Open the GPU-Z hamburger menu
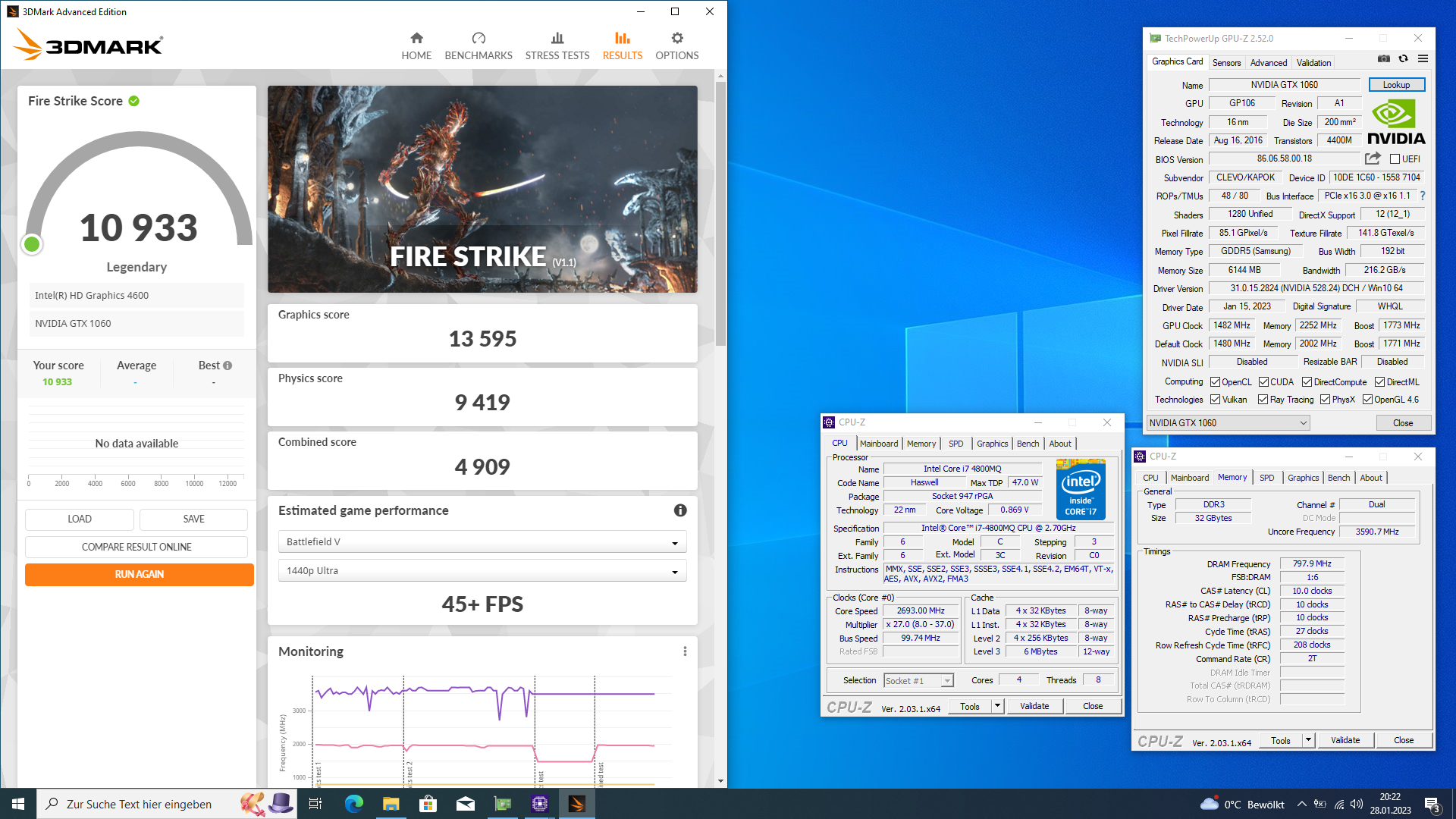1456x819 pixels. [1423, 59]
